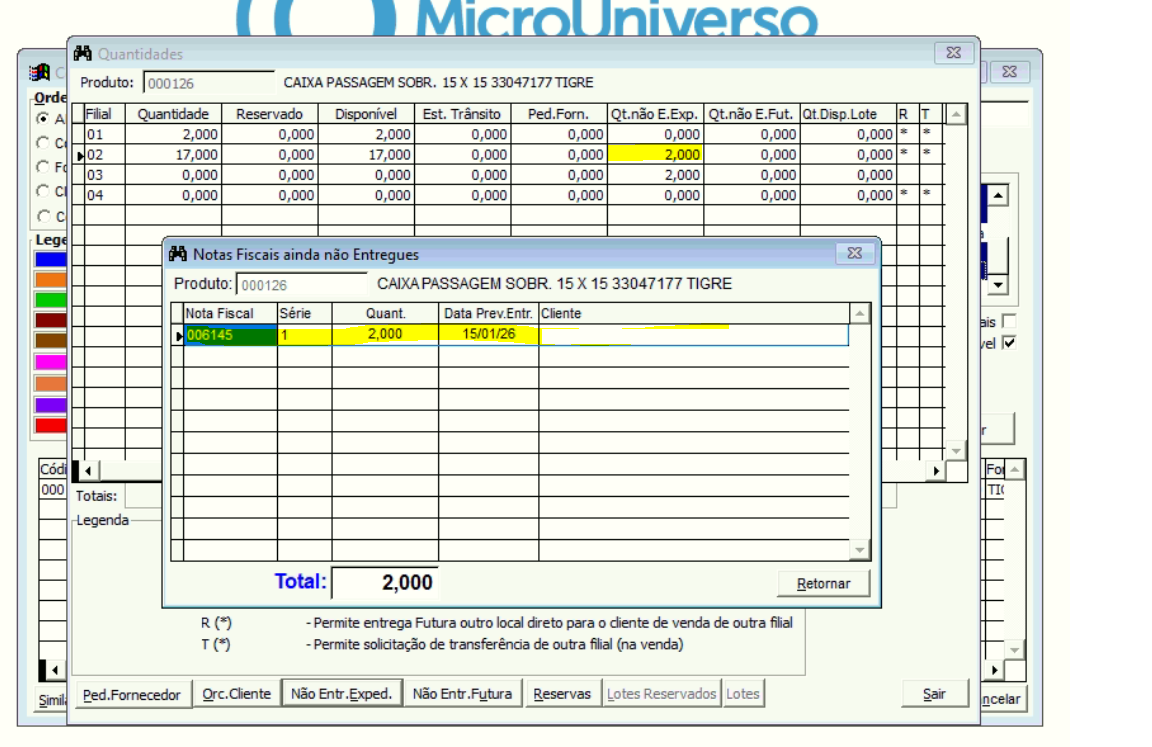The height and width of the screenshot is (747, 1152).
Task: Click the Sair button
Action: click(934, 694)
